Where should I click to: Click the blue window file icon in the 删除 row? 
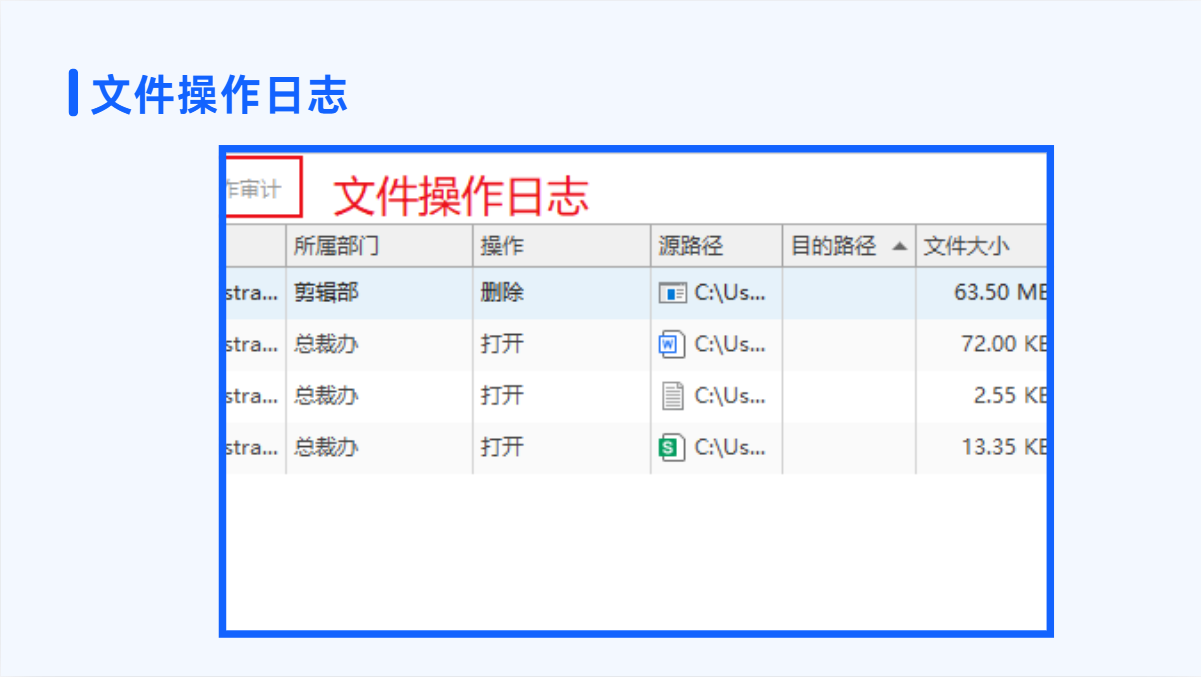tap(673, 293)
